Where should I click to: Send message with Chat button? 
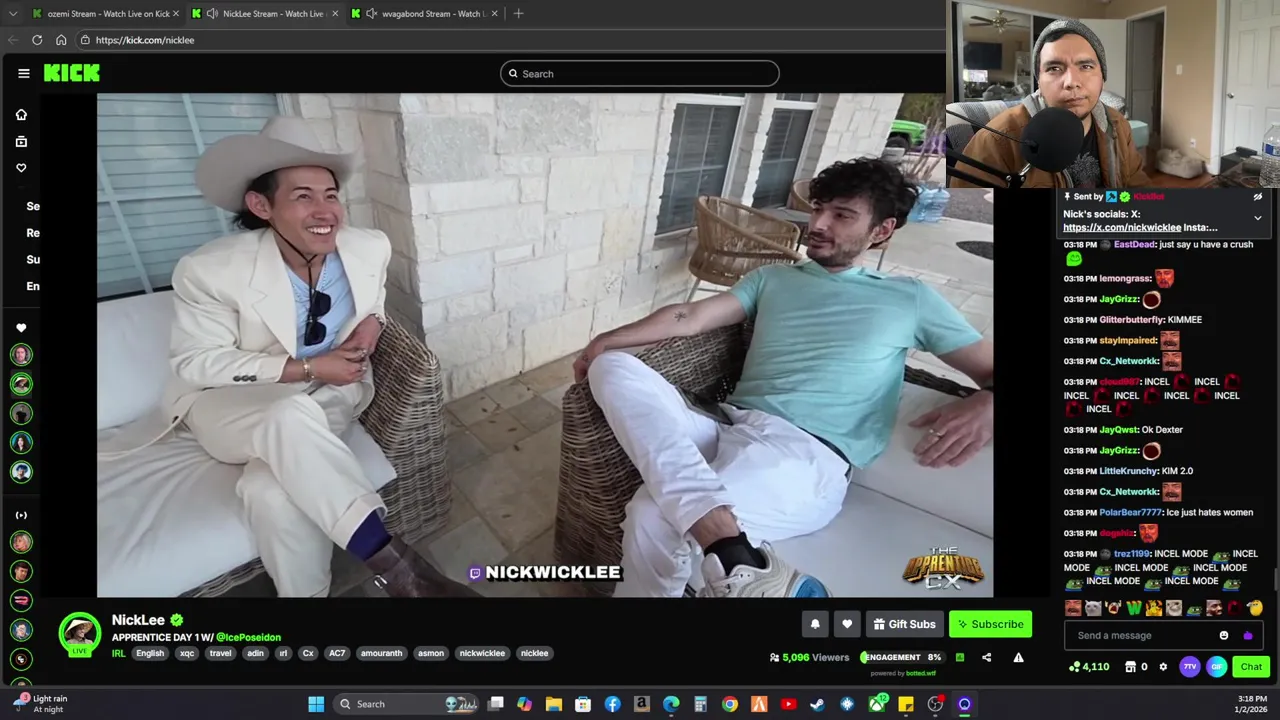(1251, 667)
